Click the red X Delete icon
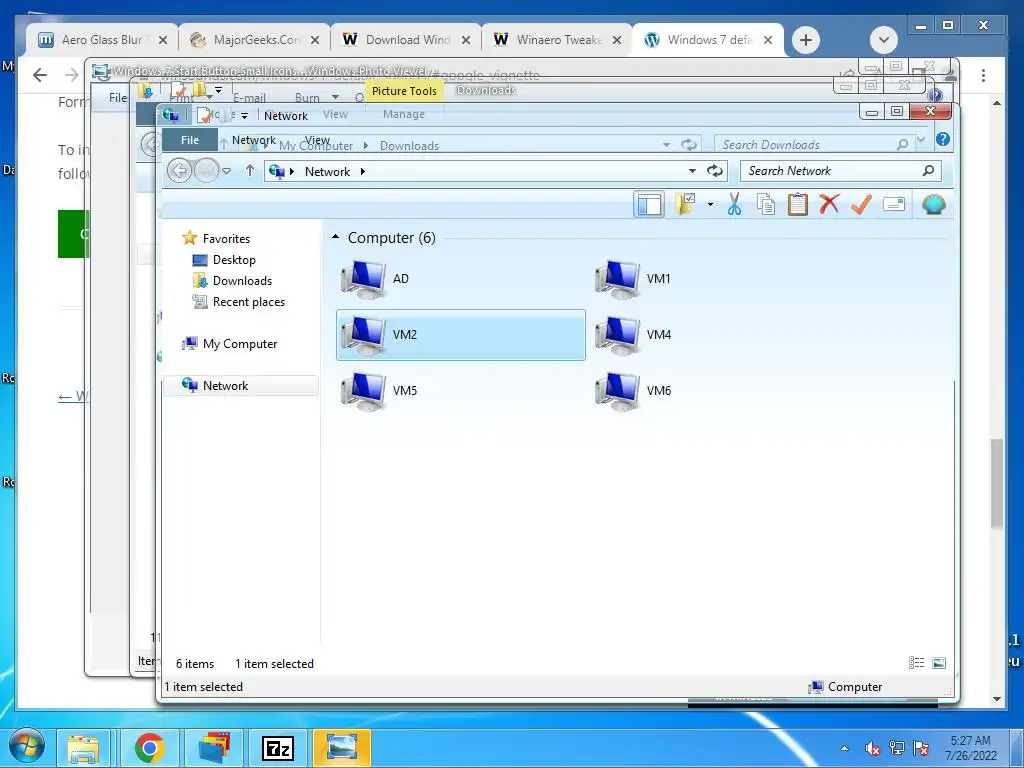This screenshot has width=1024, height=768. (829, 204)
